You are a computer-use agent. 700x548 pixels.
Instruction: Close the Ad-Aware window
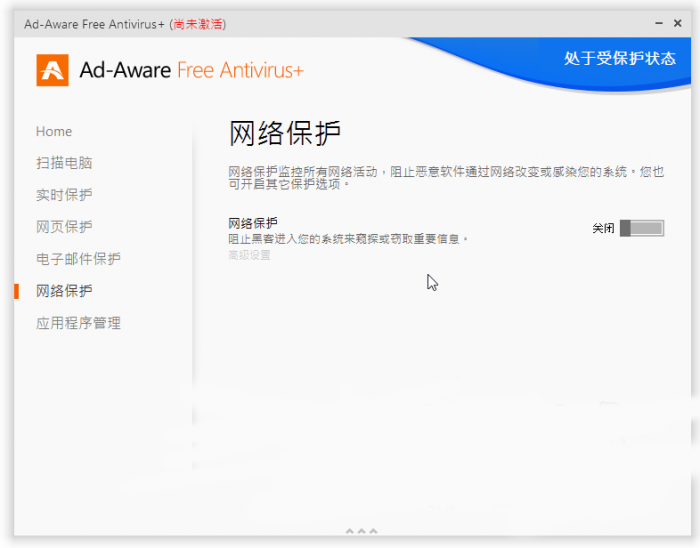(678, 22)
